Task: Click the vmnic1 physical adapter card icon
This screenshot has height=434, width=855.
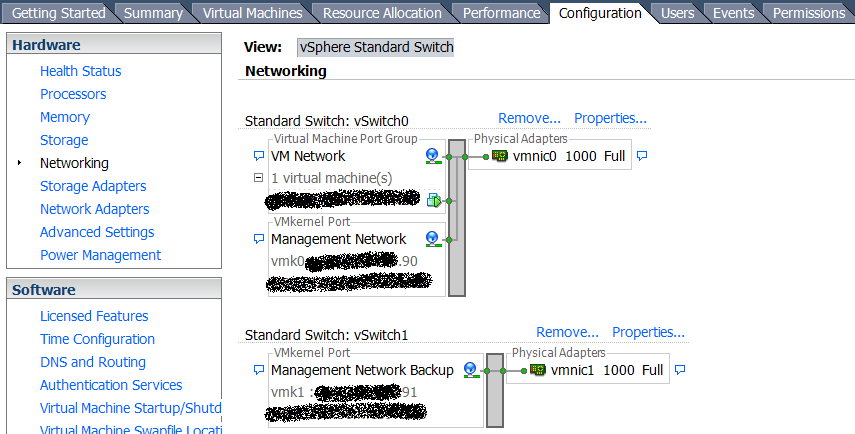Action: (538, 370)
